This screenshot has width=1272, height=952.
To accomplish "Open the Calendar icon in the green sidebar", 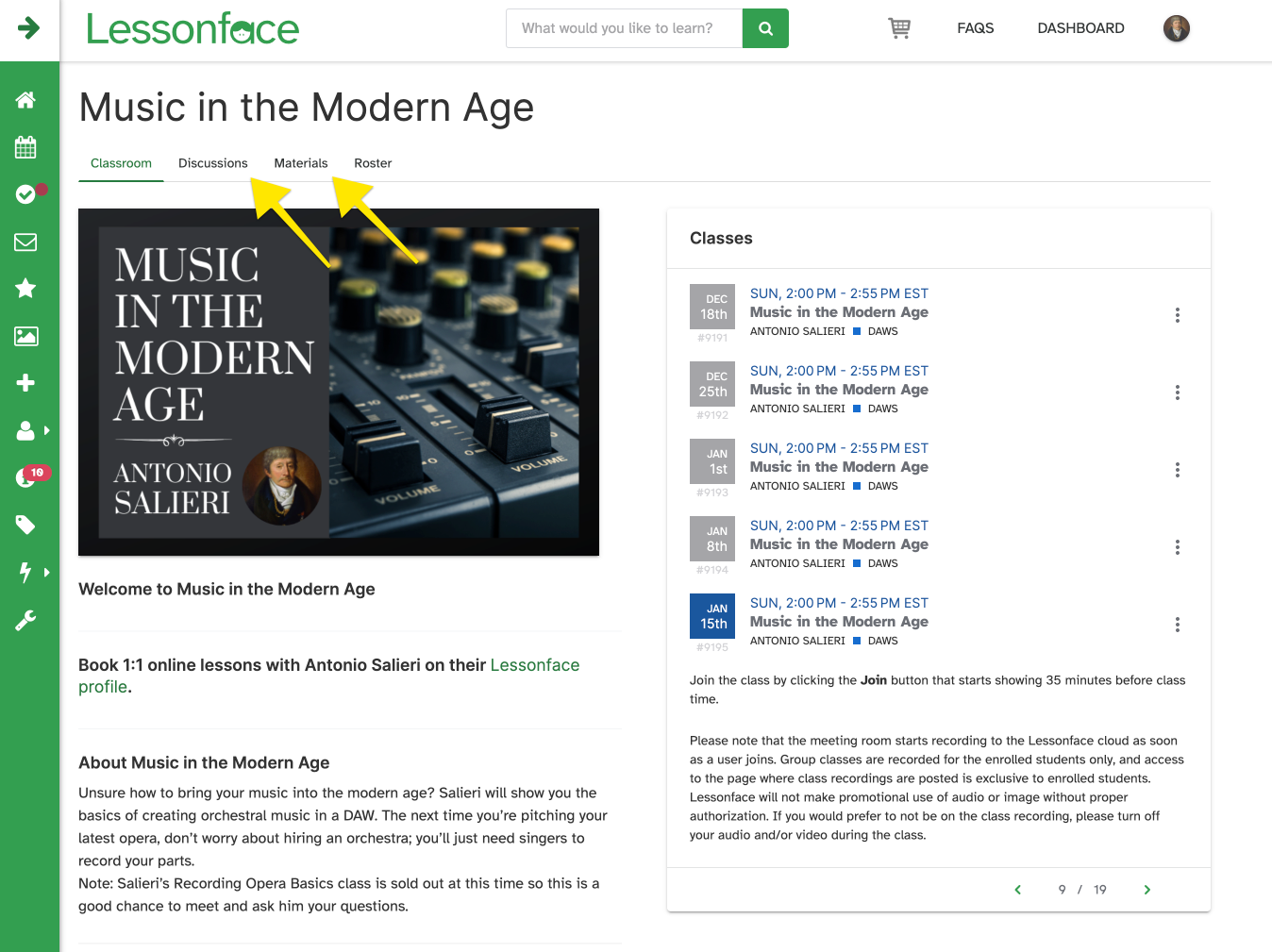I will pyautogui.click(x=25, y=147).
